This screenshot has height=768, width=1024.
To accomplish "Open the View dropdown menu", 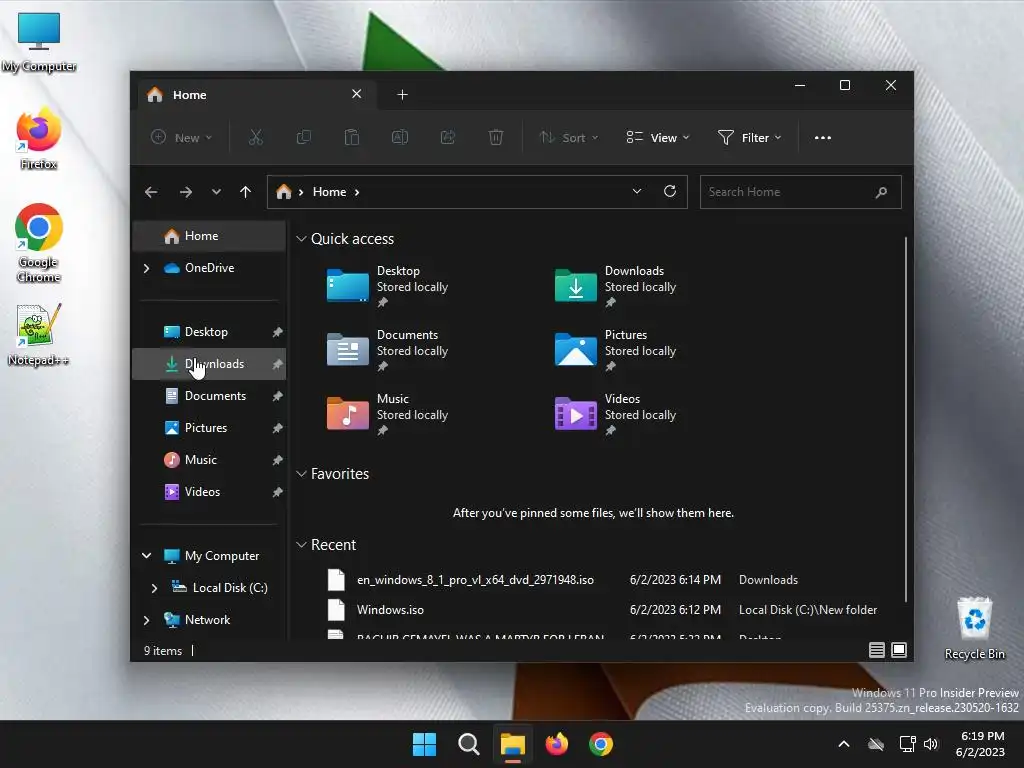I will coord(658,138).
